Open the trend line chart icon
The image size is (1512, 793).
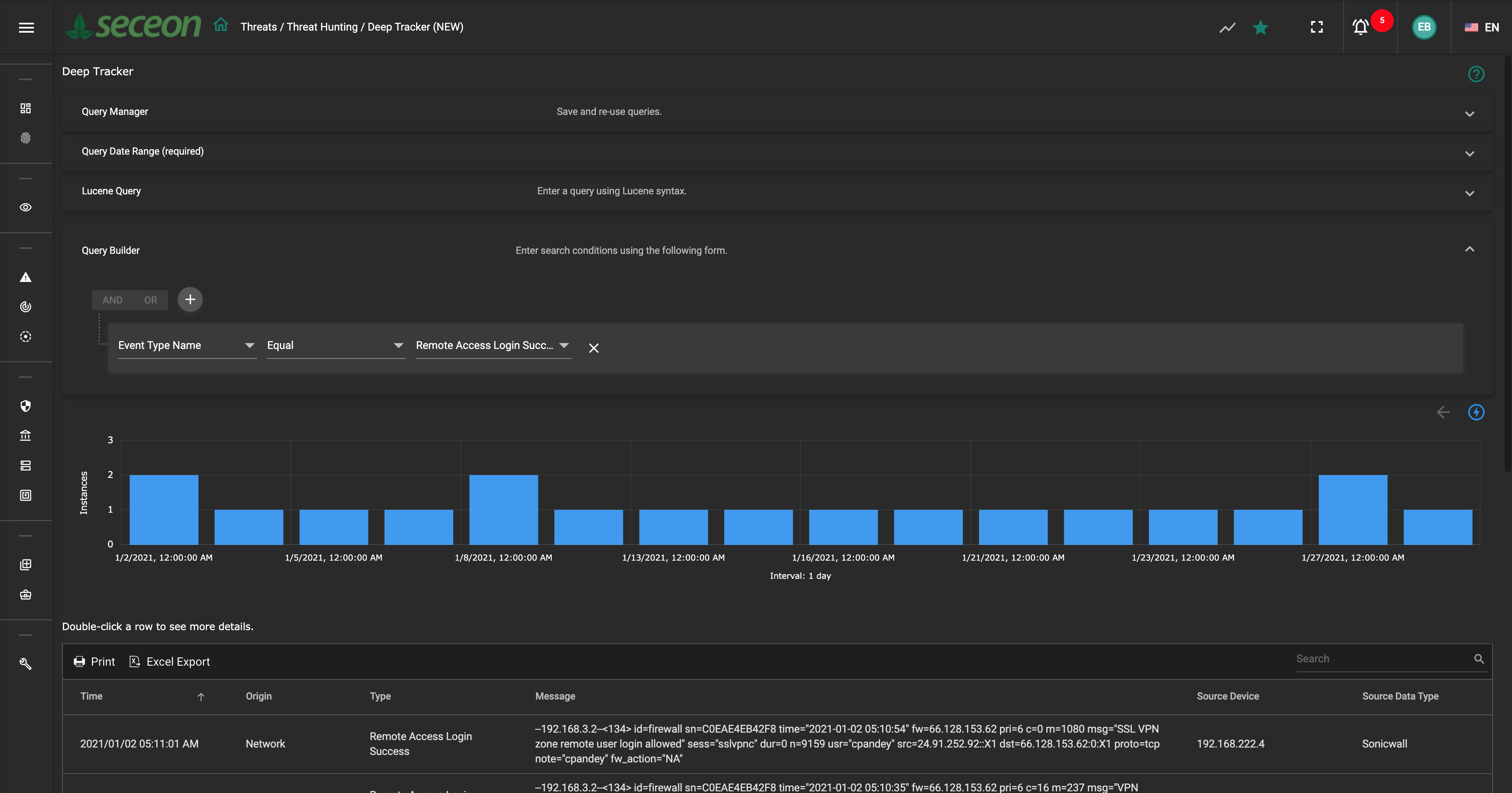click(1227, 28)
